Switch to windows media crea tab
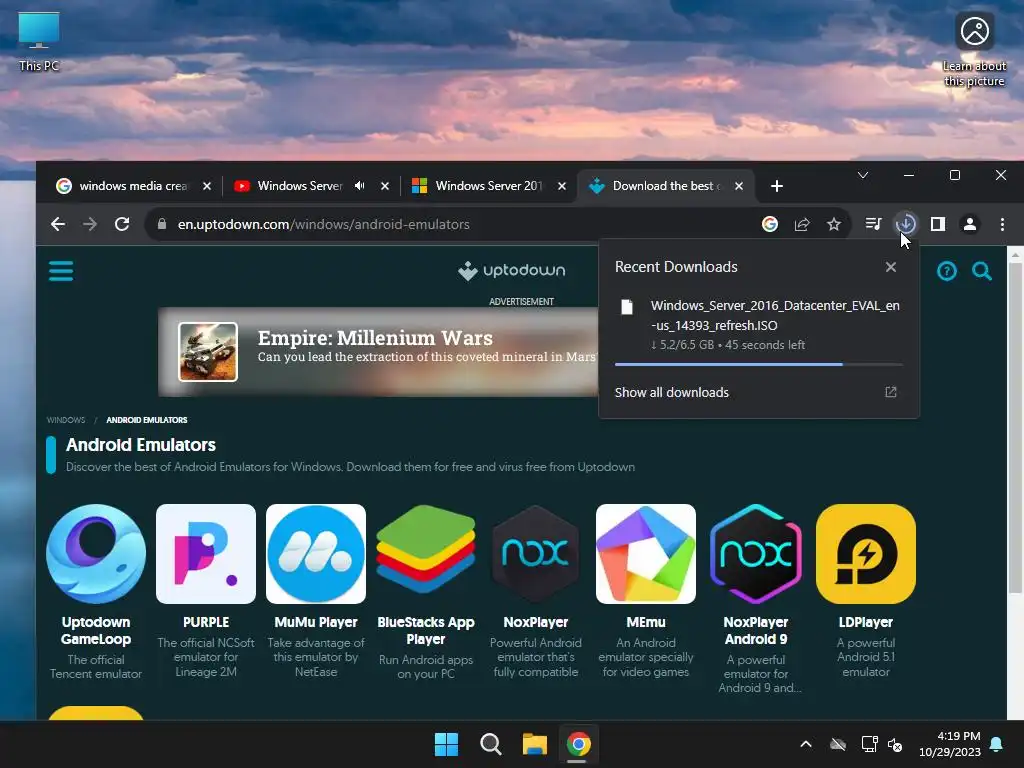The image size is (1024, 768). click(134, 186)
